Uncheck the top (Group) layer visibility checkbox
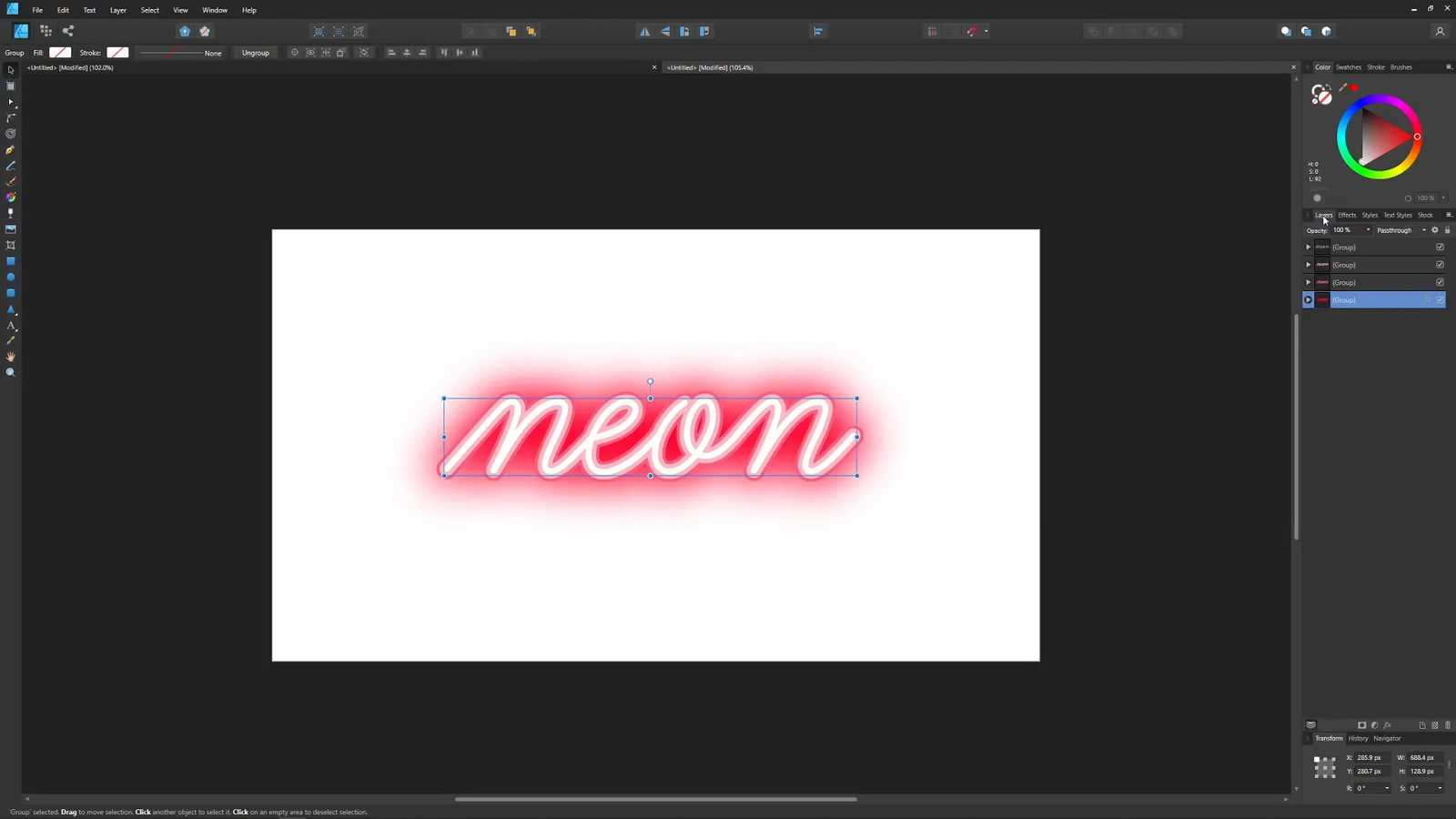Screen dimensions: 1456x819 click(x=1441, y=247)
